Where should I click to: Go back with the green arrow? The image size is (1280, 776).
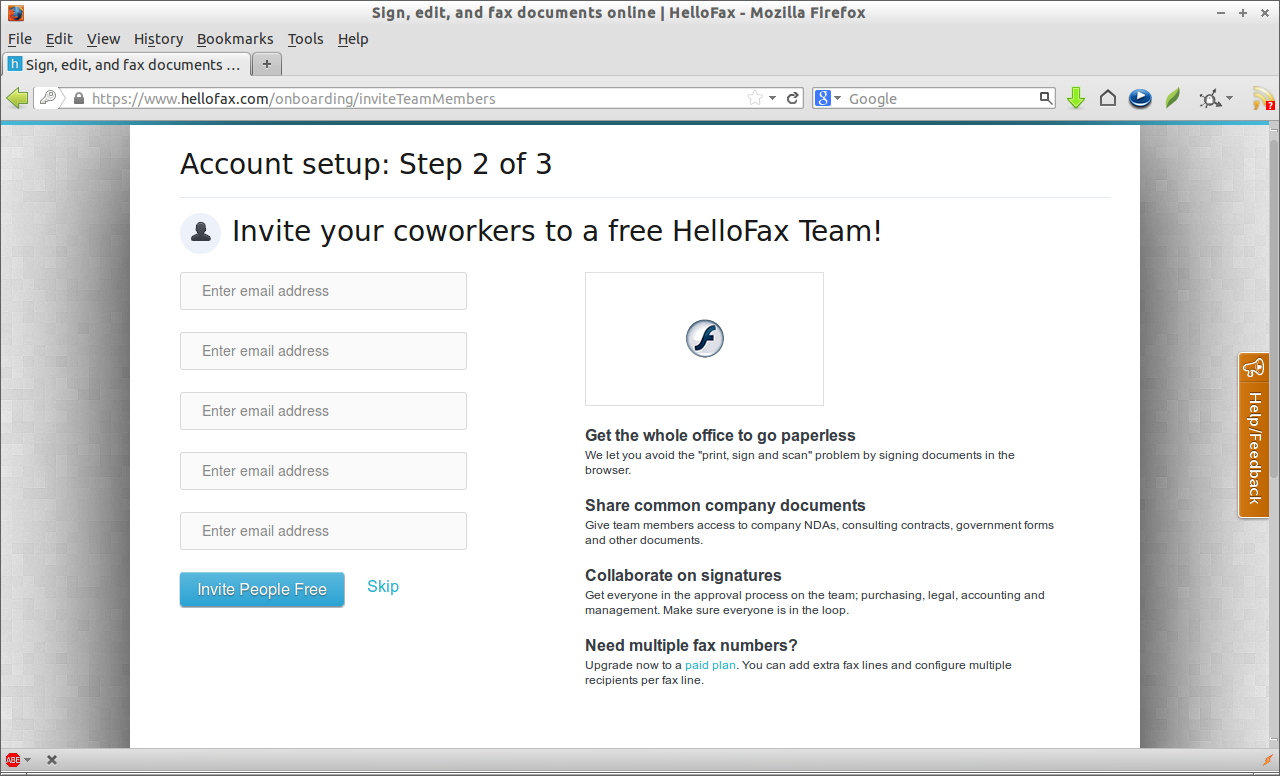17,98
